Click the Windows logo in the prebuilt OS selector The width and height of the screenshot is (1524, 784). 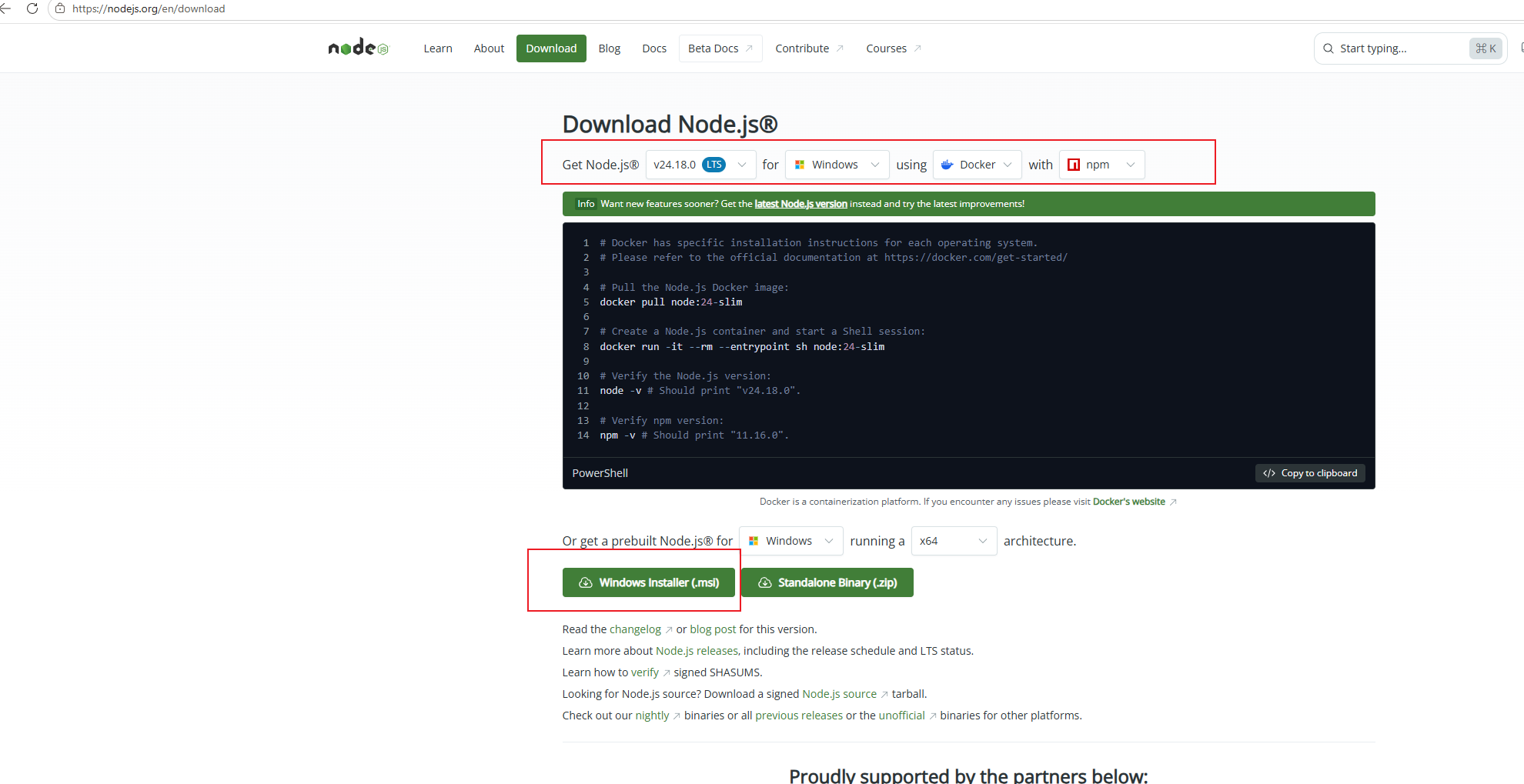click(754, 541)
